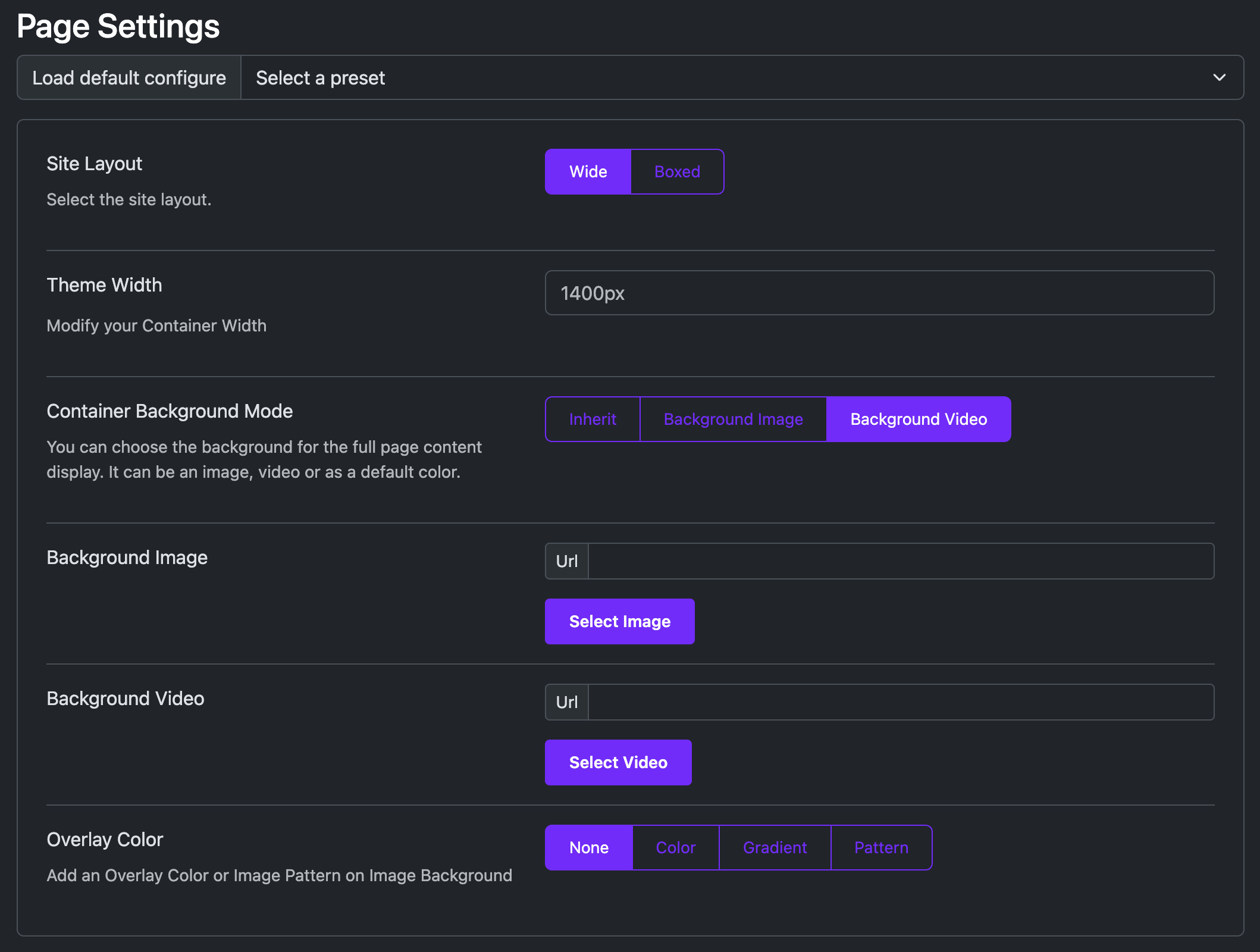Click the Url label beside Background Image

click(x=566, y=560)
